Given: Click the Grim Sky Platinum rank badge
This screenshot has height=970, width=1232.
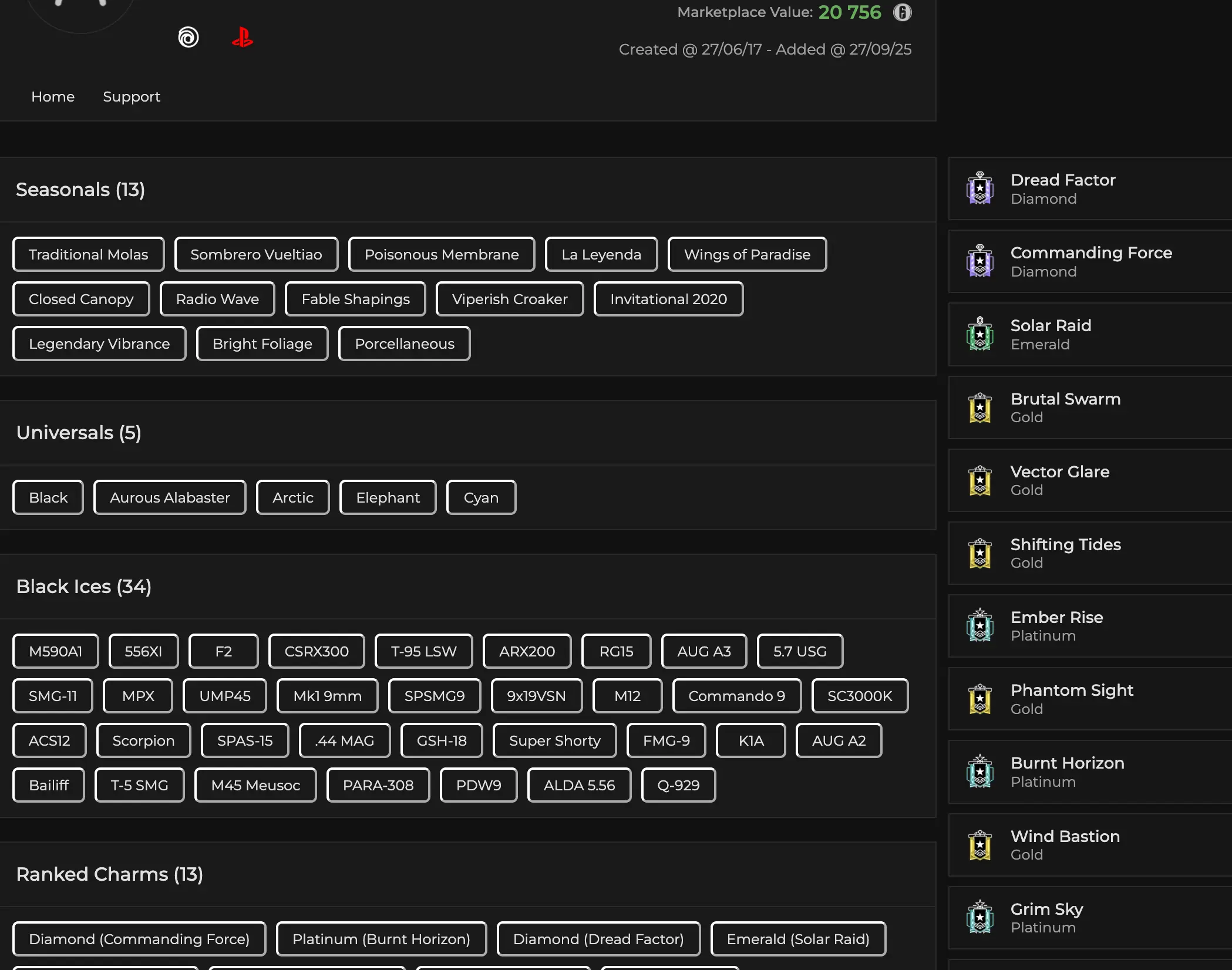Looking at the screenshot, I should (979, 918).
